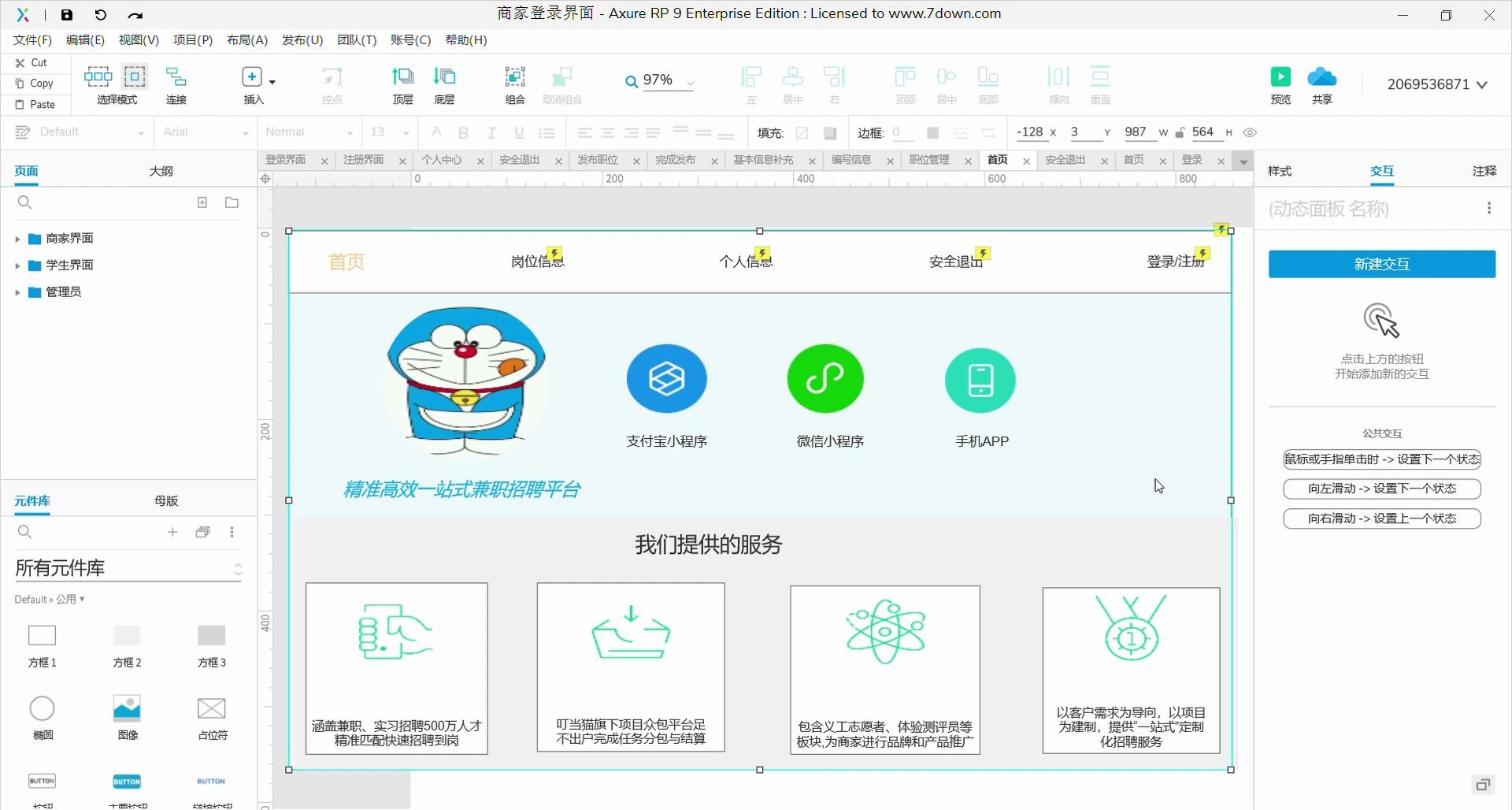Click 鼠标或手指单击时 common interaction

click(x=1382, y=459)
